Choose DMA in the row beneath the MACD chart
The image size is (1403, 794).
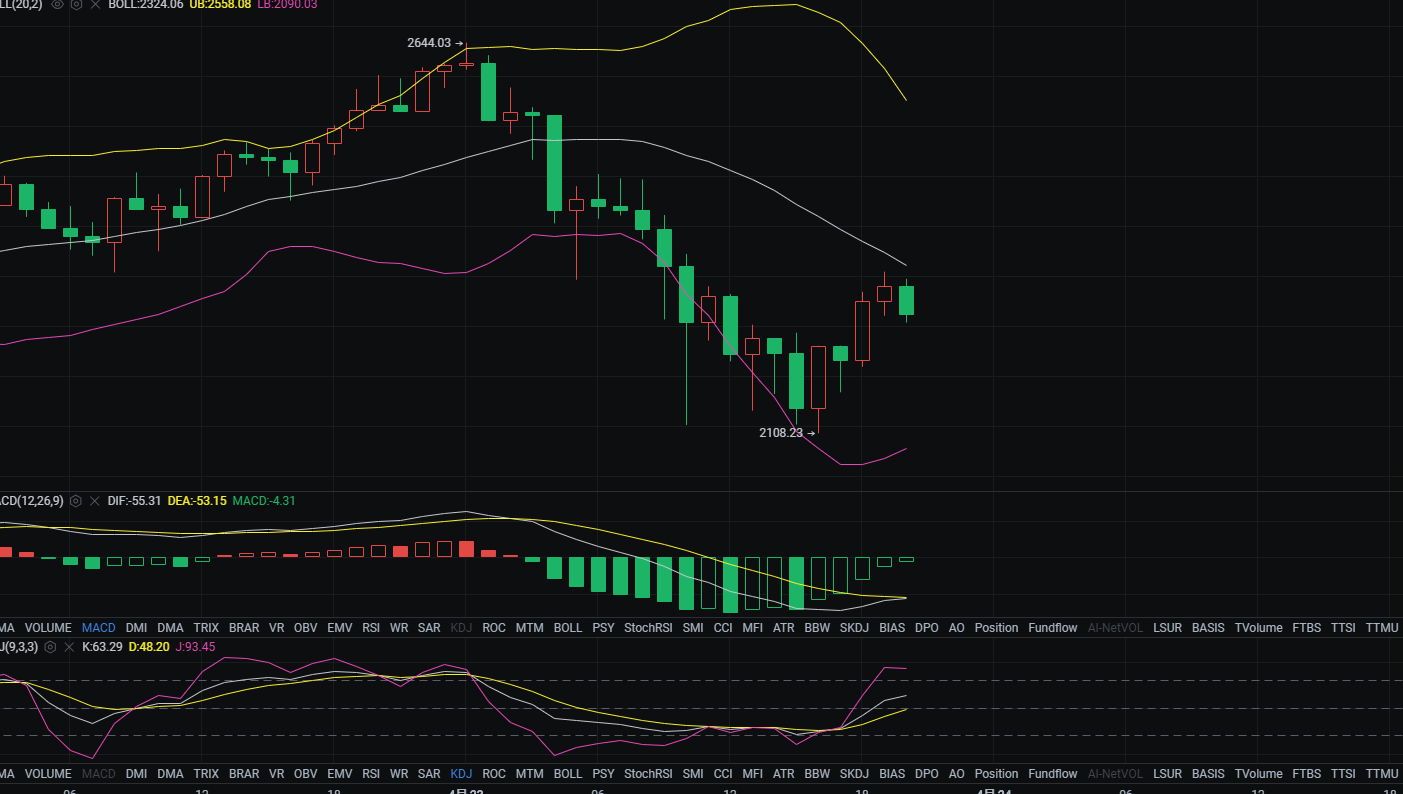[170, 628]
